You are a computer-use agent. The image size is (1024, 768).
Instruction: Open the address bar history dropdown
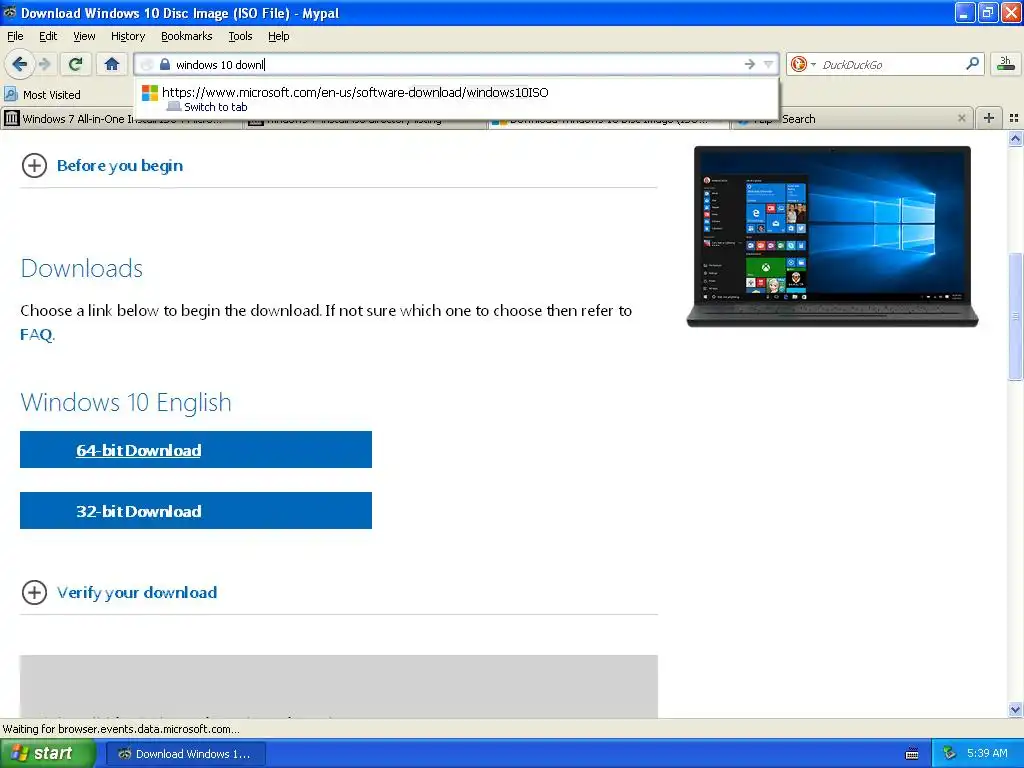768,64
